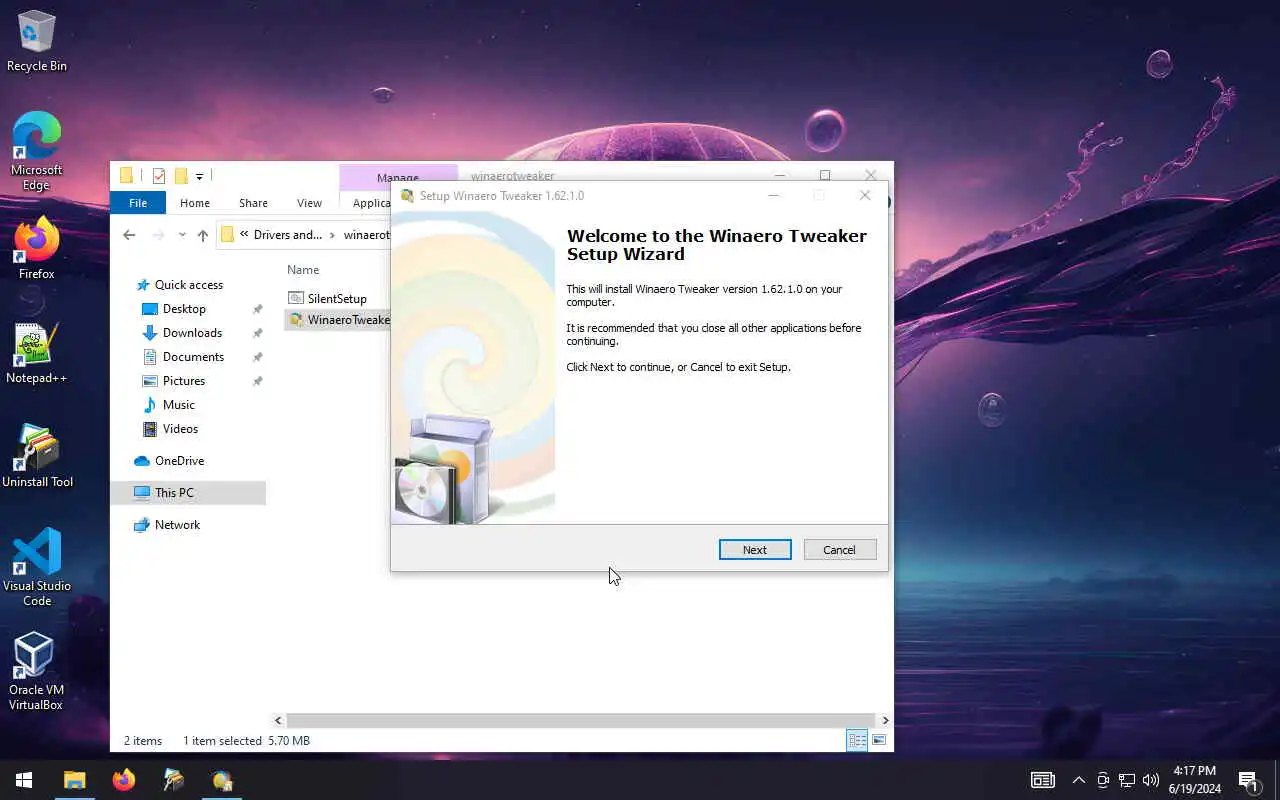Open the File tab in Explorer

tap(138, 203)
